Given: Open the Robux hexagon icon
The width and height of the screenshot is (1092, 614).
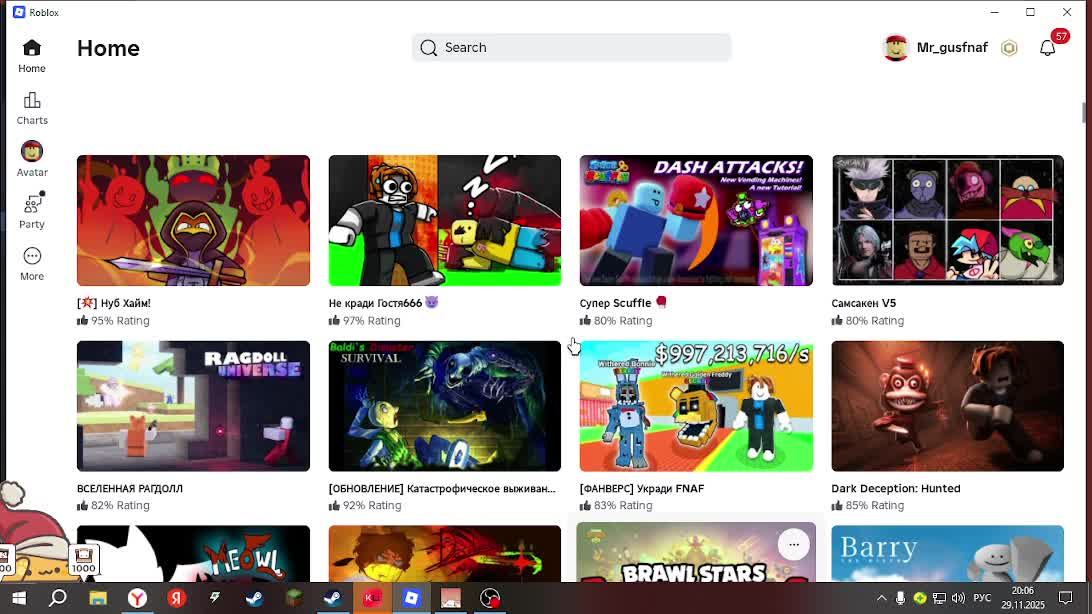Looking at the screenshot, I should (x=1009, y=48).
